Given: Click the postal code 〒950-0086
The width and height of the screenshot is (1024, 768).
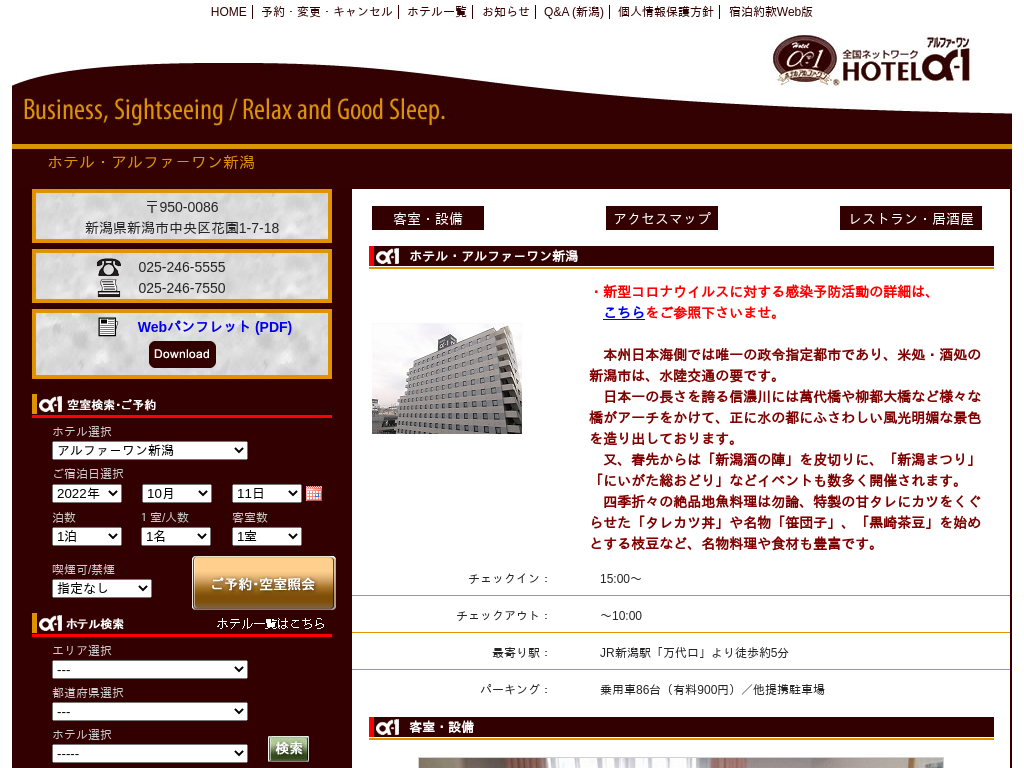Looking at the screenshot, I should tap(182, 207).
